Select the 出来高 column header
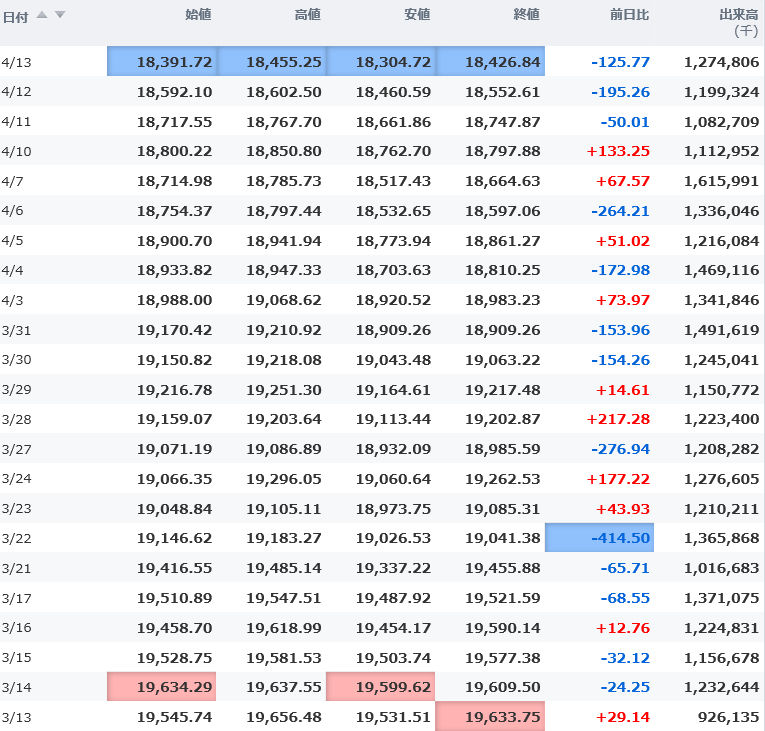 [x=739, y=15]
